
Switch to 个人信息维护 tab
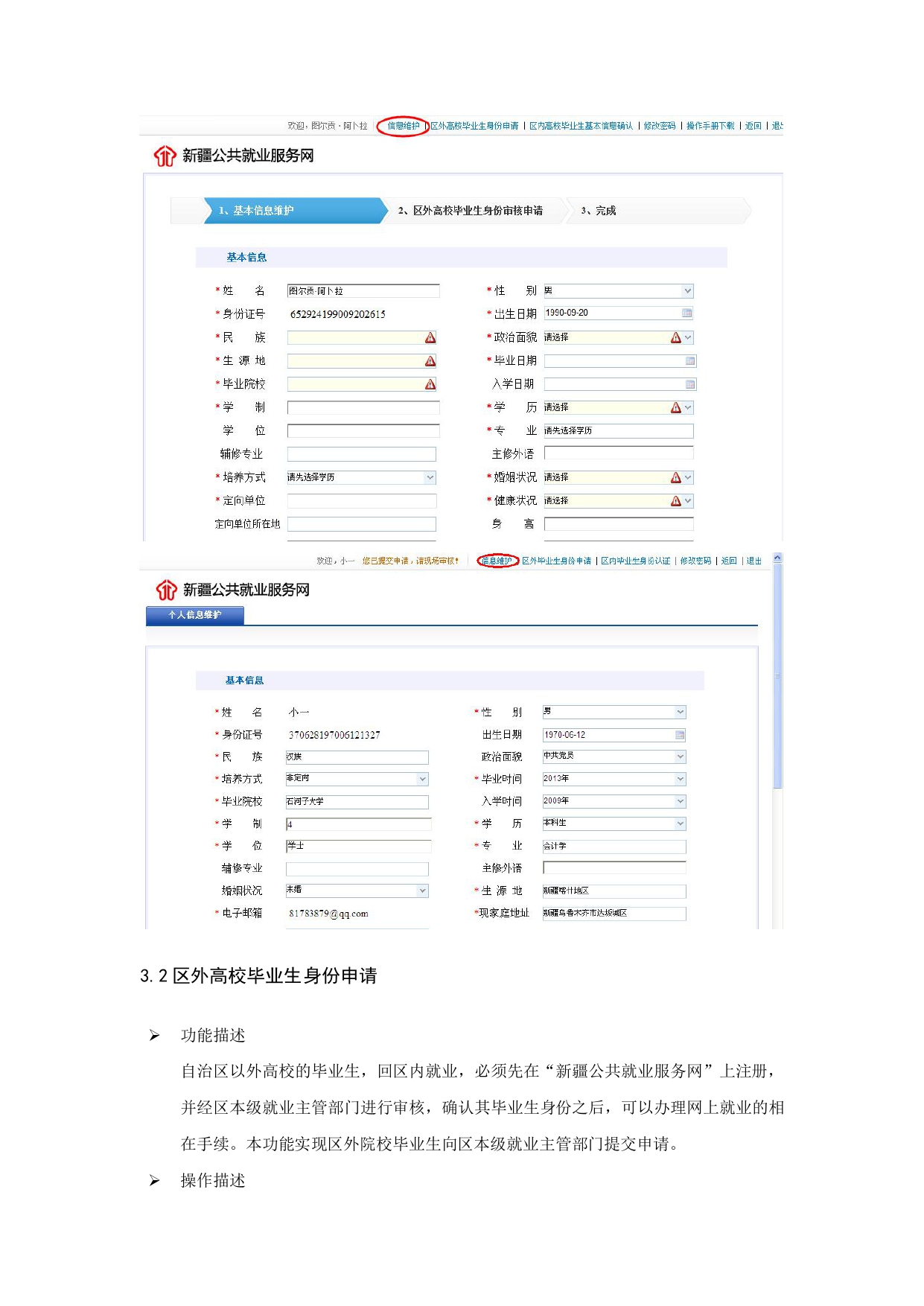click(x=195, y=615)
